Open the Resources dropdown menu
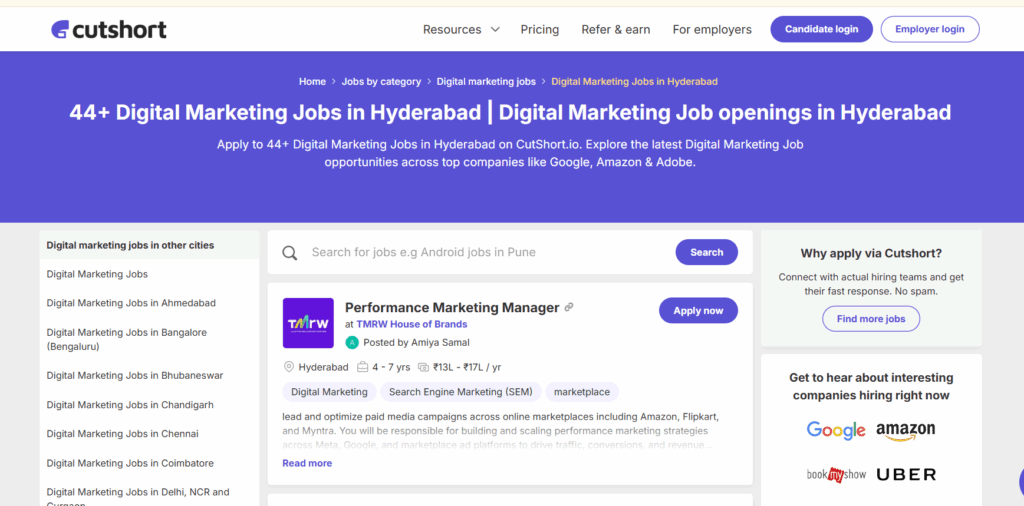The image size is (1024, 506). pos(461,29)
